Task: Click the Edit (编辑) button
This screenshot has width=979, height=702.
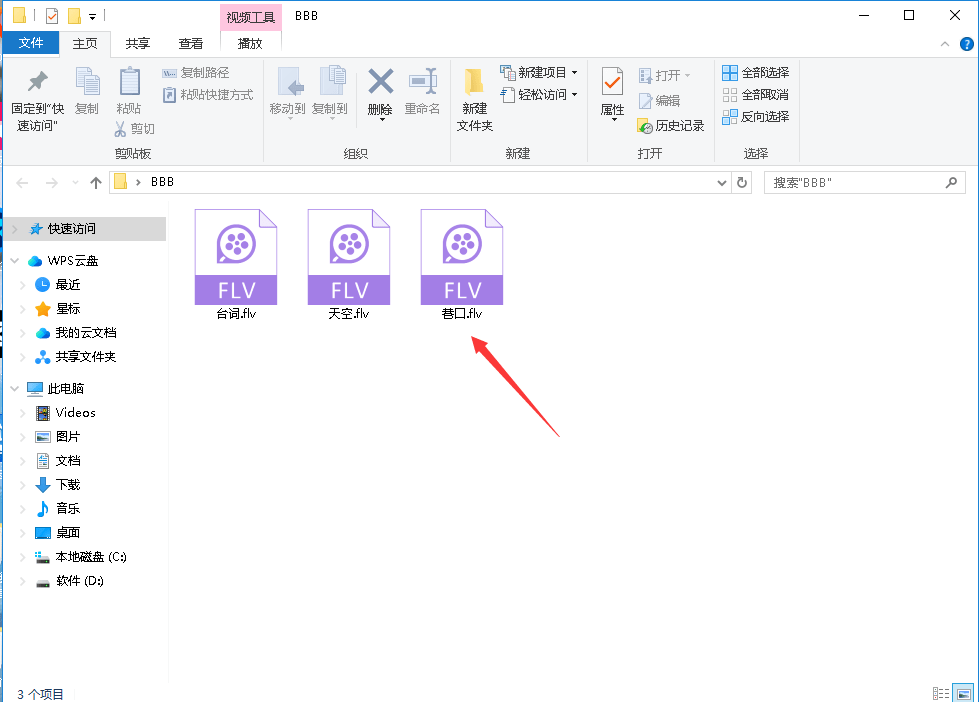Action: point(659,101)
